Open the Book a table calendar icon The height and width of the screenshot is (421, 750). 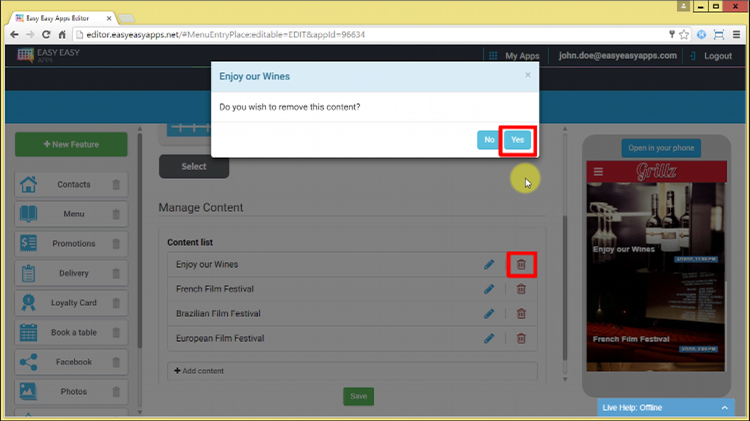pos(28,332)
